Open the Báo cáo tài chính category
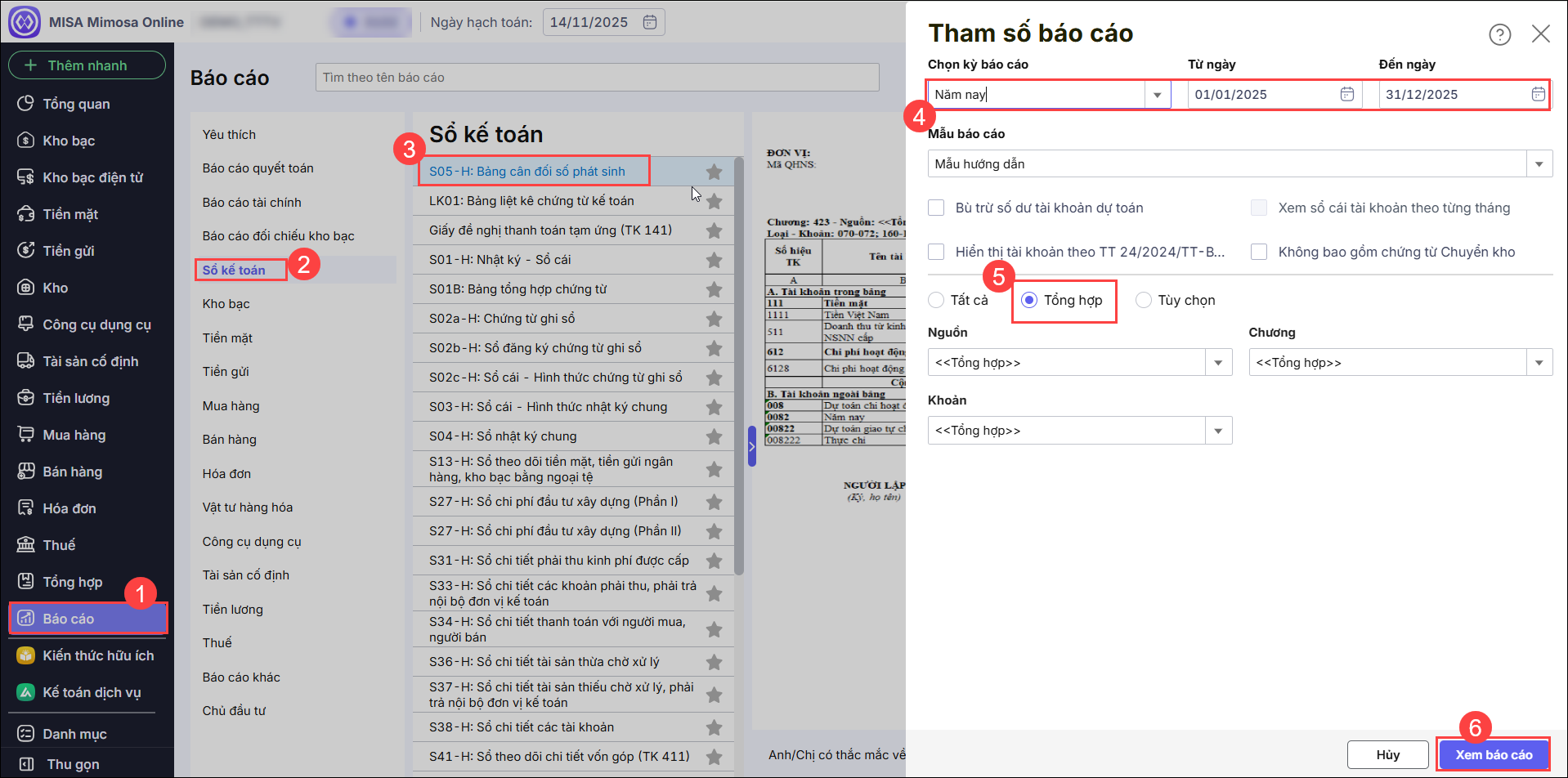1568x778 pixels. pyautogui.click(x=252, y=202)
